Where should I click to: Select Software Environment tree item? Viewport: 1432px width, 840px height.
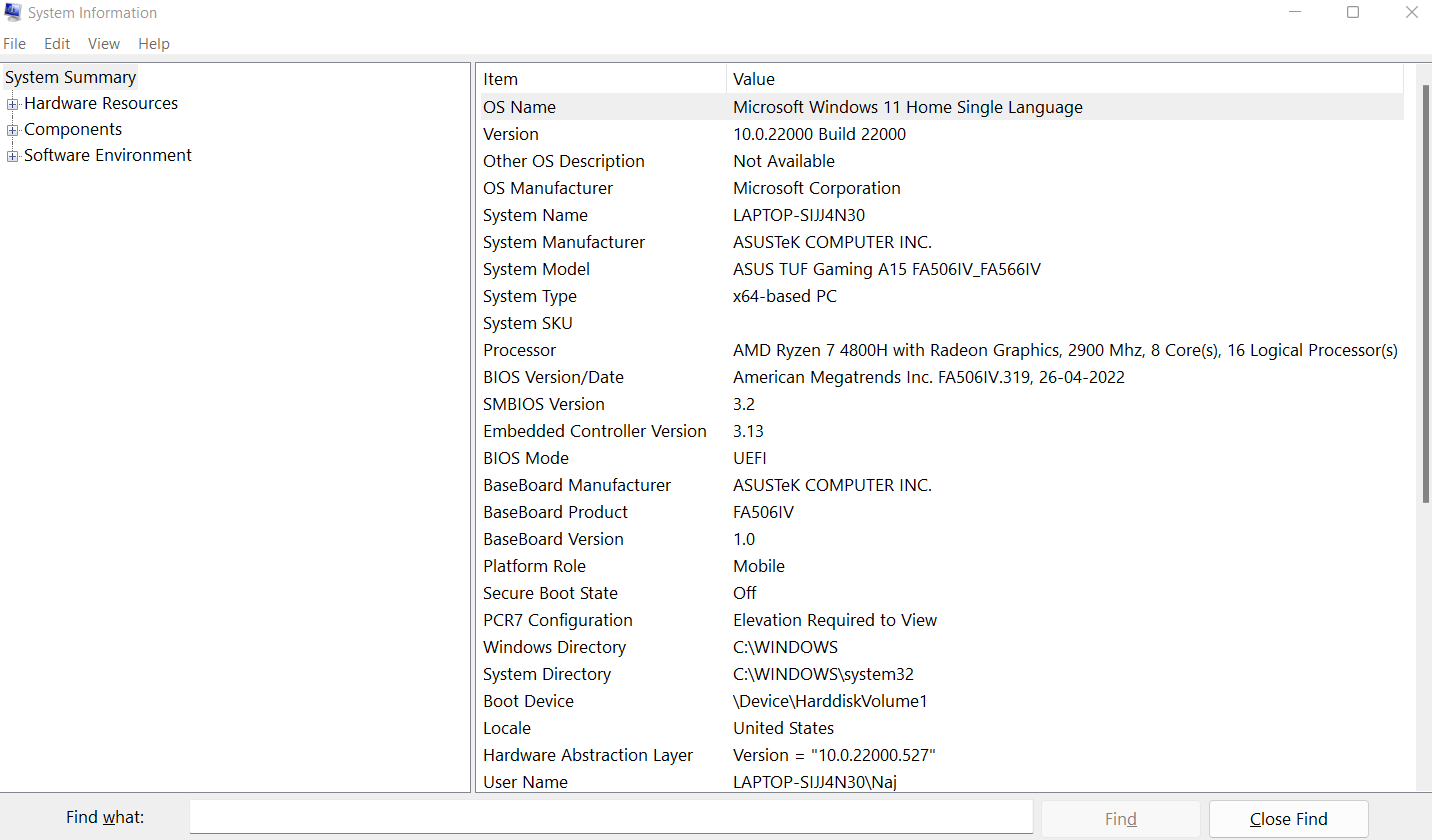108,155
